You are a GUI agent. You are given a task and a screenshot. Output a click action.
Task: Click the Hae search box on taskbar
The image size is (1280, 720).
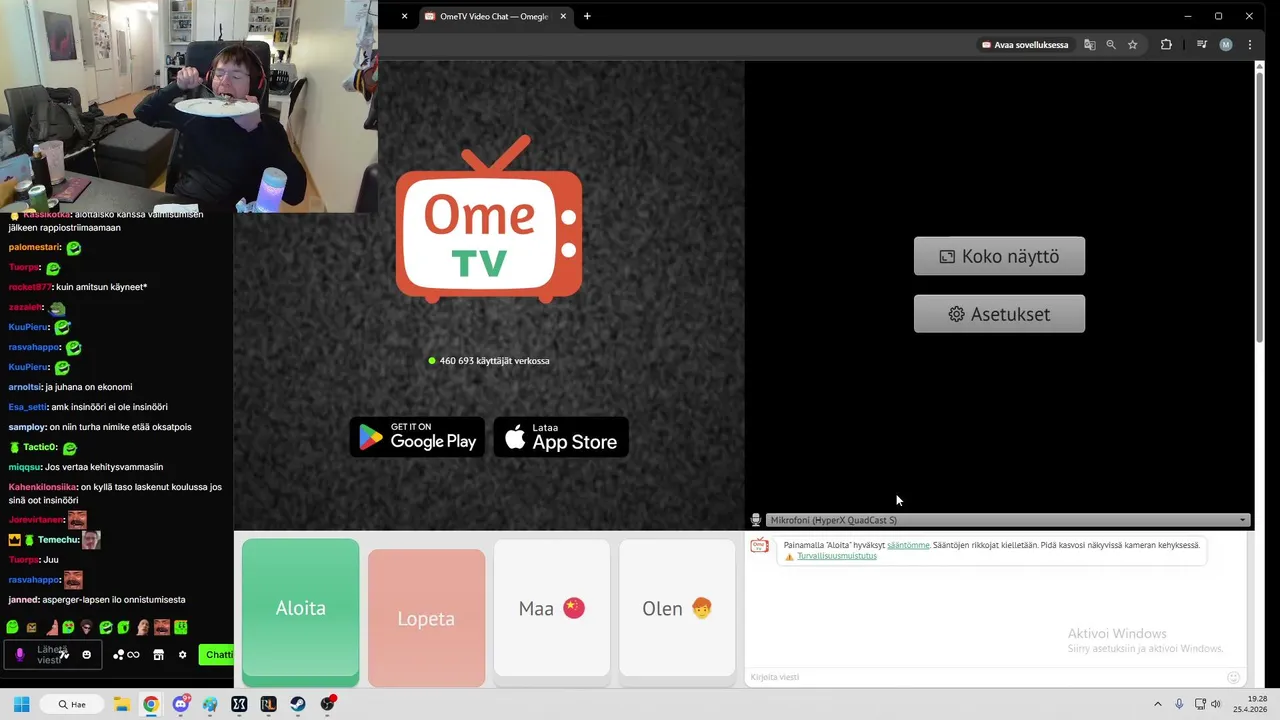[x=72, y=704]
